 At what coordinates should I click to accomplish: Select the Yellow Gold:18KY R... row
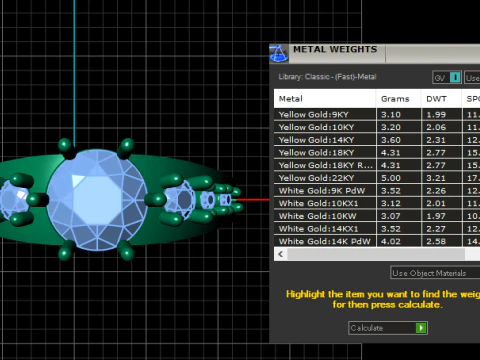coord(377,165)
